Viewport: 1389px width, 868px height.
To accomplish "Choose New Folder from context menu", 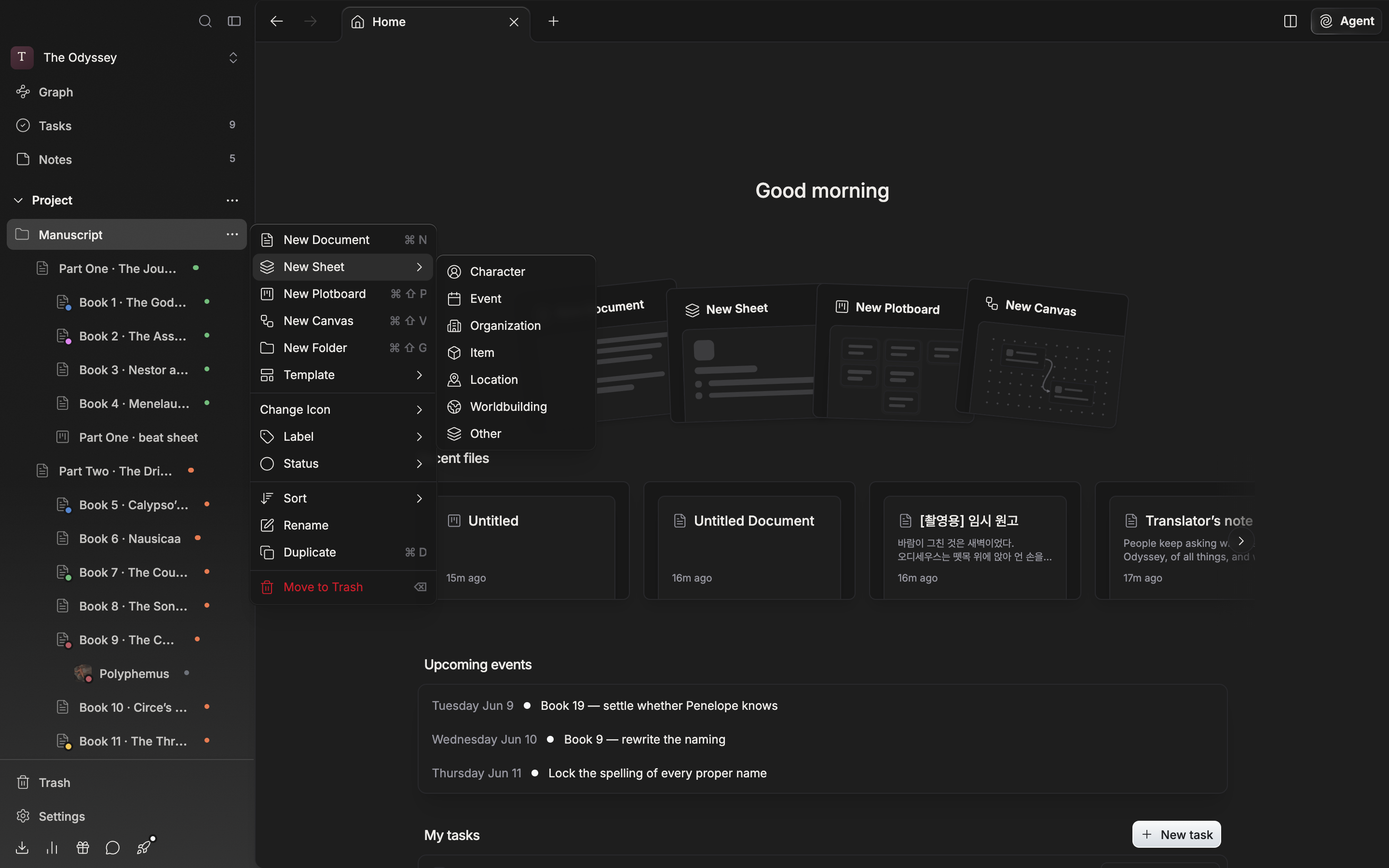I will pos(342,348).
